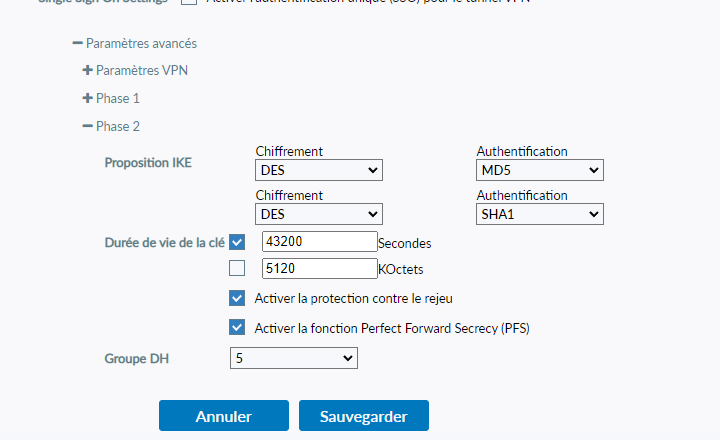Open the first Chiffrement DES dropdown

[319, 171]
